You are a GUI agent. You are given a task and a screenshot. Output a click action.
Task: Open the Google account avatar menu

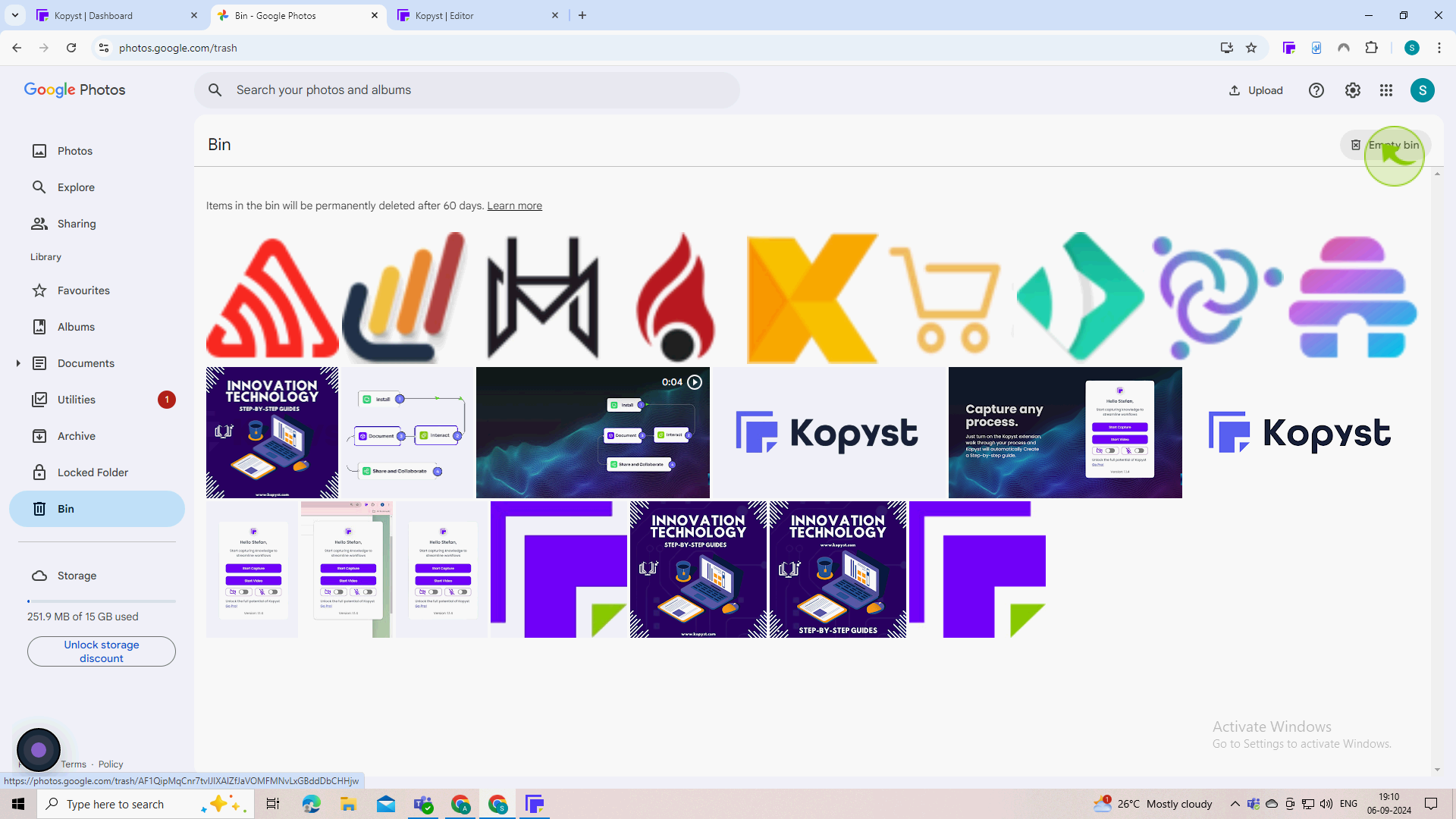tap(1423, 90)
